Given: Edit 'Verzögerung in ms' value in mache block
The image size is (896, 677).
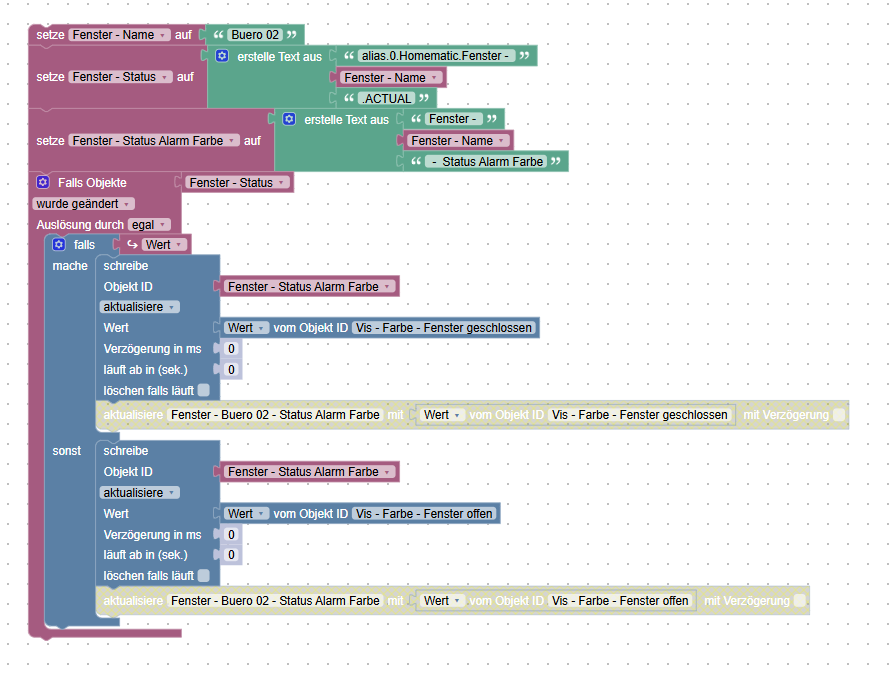Looking at the screenshot, I should [x=231, y=348].
